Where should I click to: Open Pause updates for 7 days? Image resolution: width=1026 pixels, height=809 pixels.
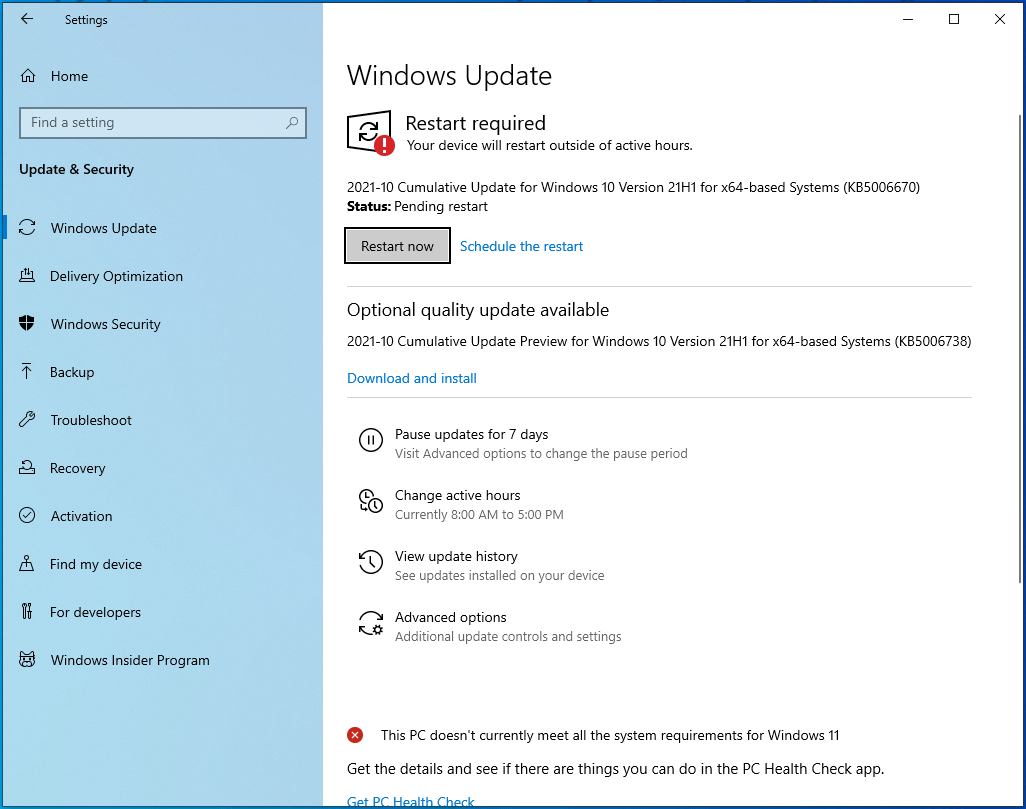[471, 434]
